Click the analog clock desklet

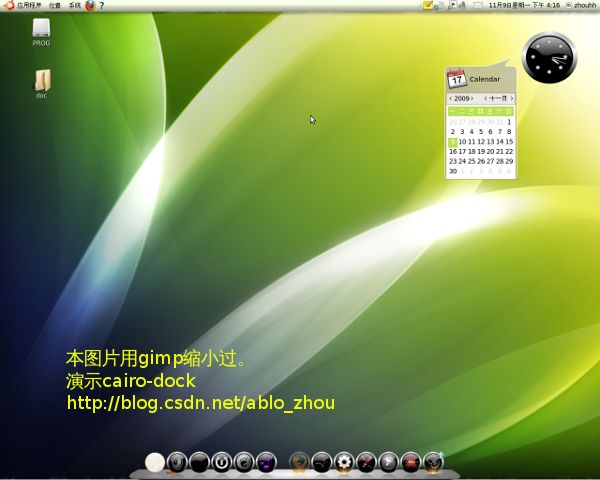(549, 58)
